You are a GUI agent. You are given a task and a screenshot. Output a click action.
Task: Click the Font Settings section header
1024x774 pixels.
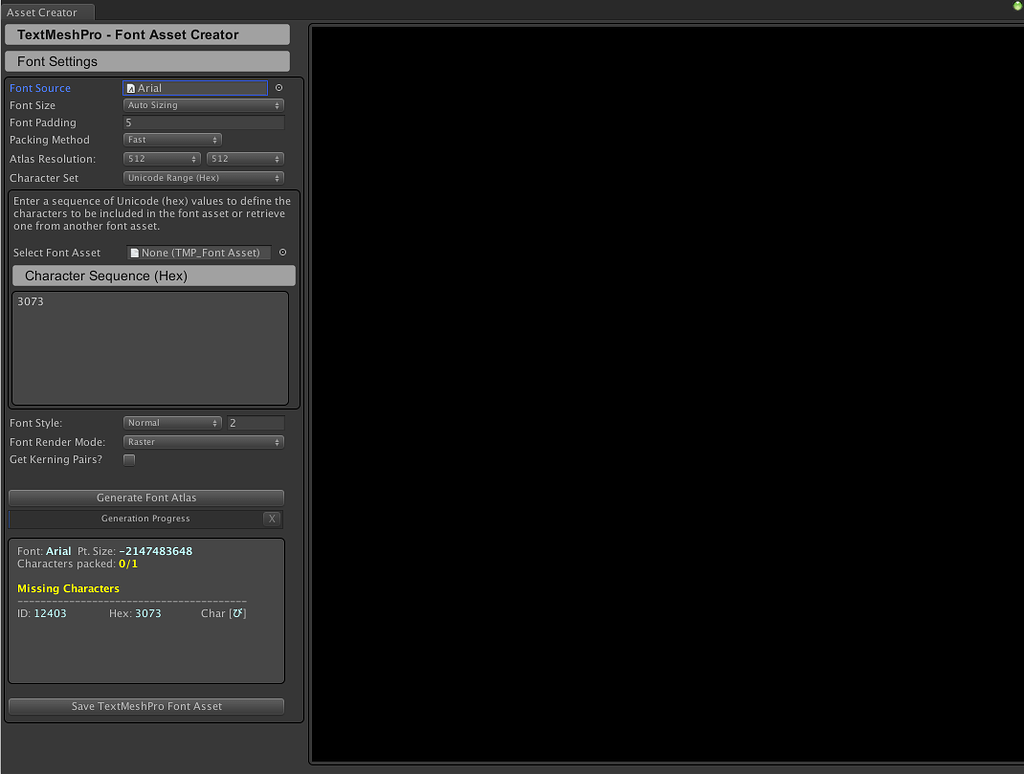coord(146,61)
